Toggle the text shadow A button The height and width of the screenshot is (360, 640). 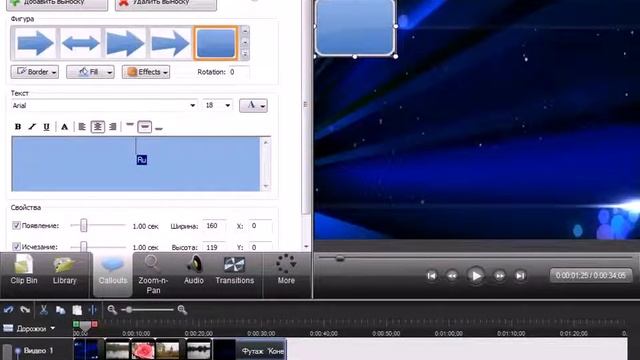tap(64, 127)
